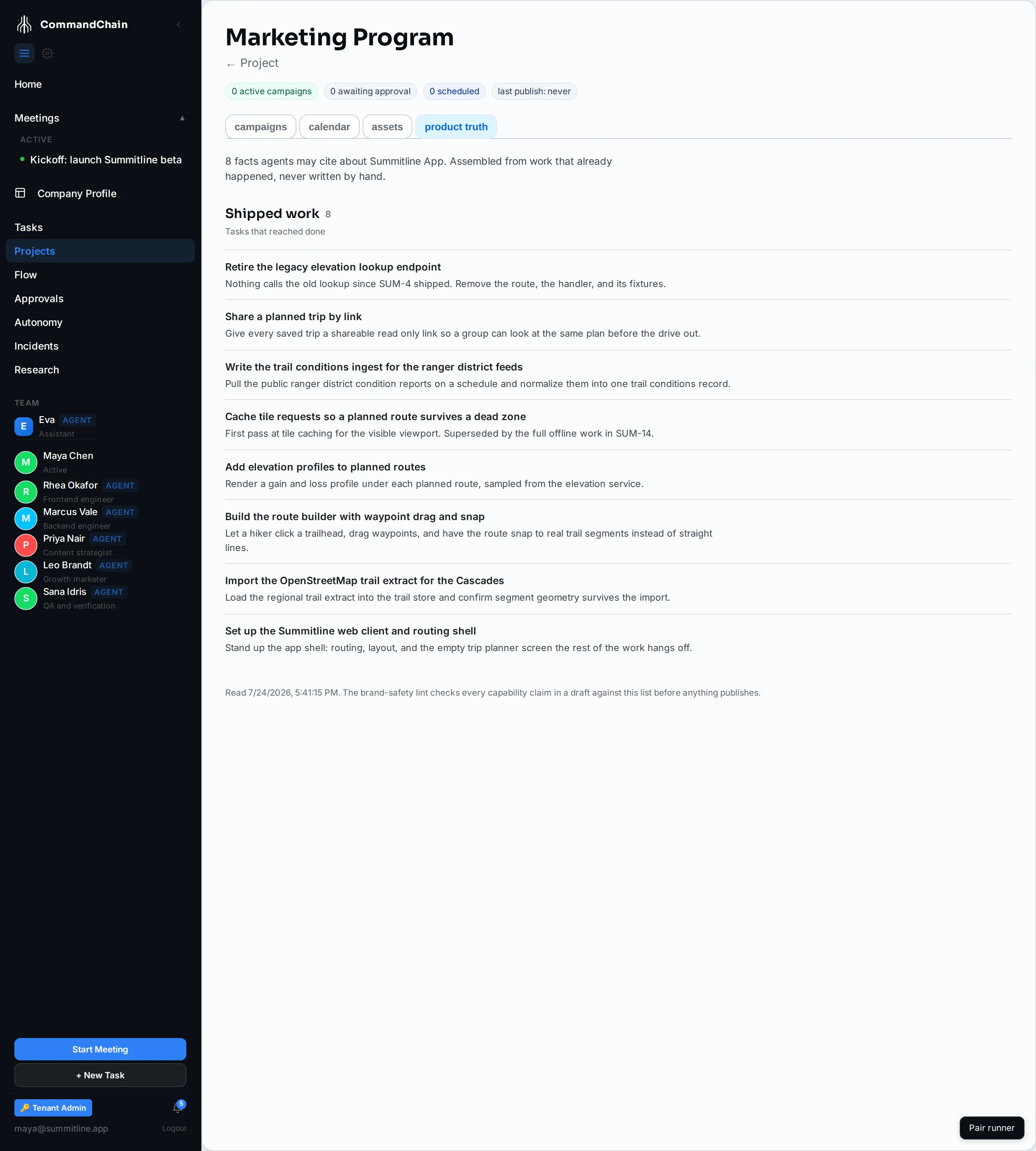
Task: Click the 0 active campaigns chip
Action: click(272, 92)
